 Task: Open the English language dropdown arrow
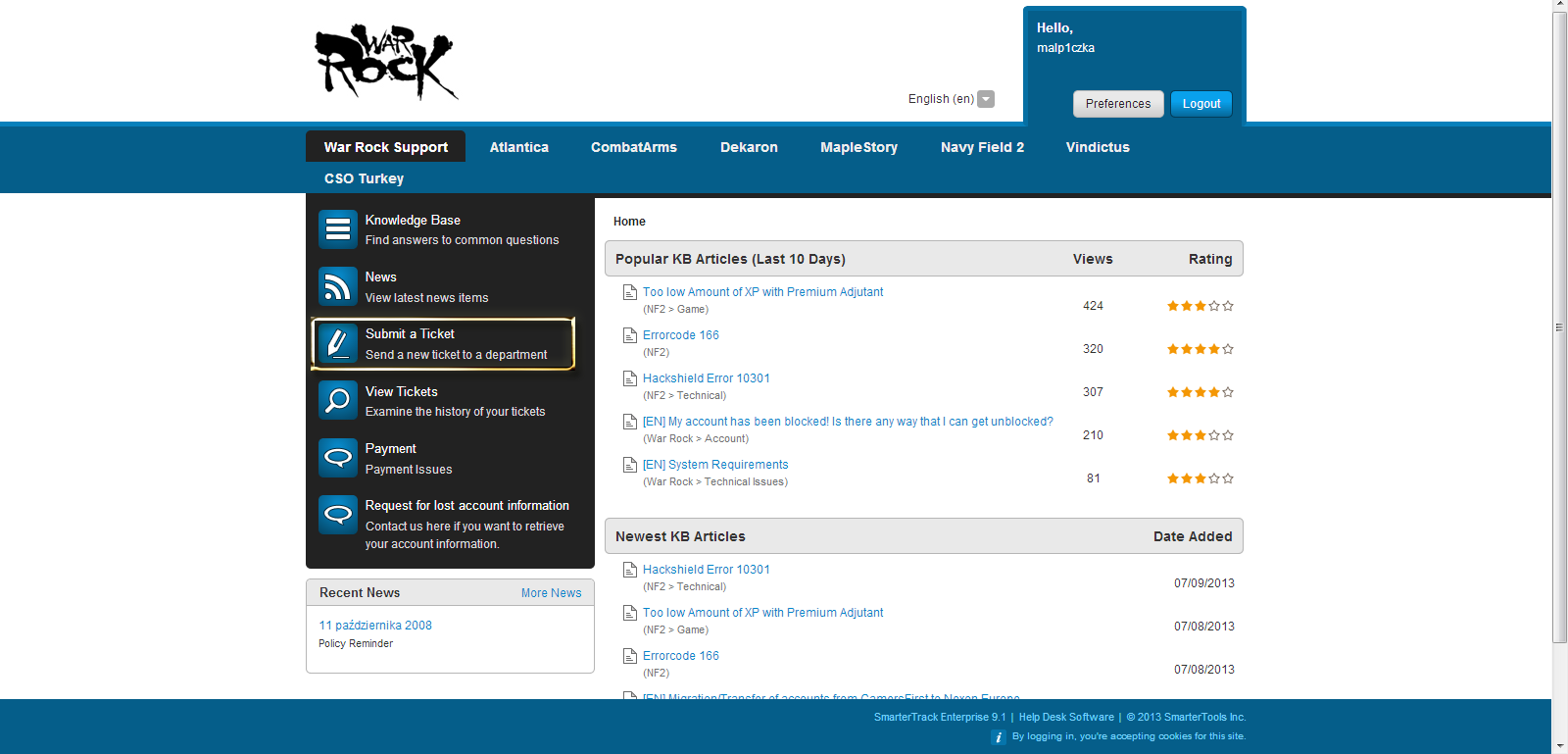click(986, 99)
